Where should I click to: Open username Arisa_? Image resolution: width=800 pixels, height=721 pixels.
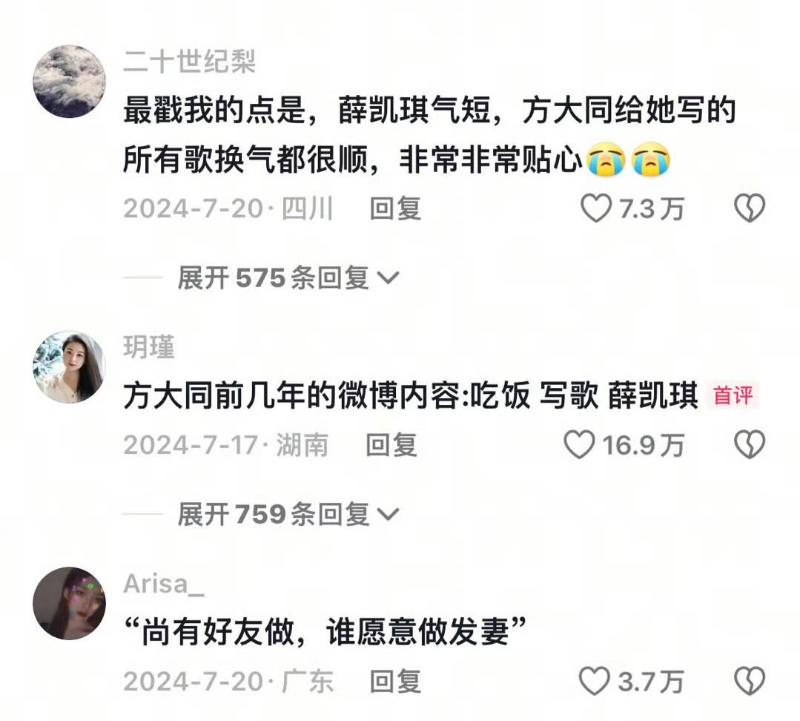pyautogui.click(x=164, y=583)
